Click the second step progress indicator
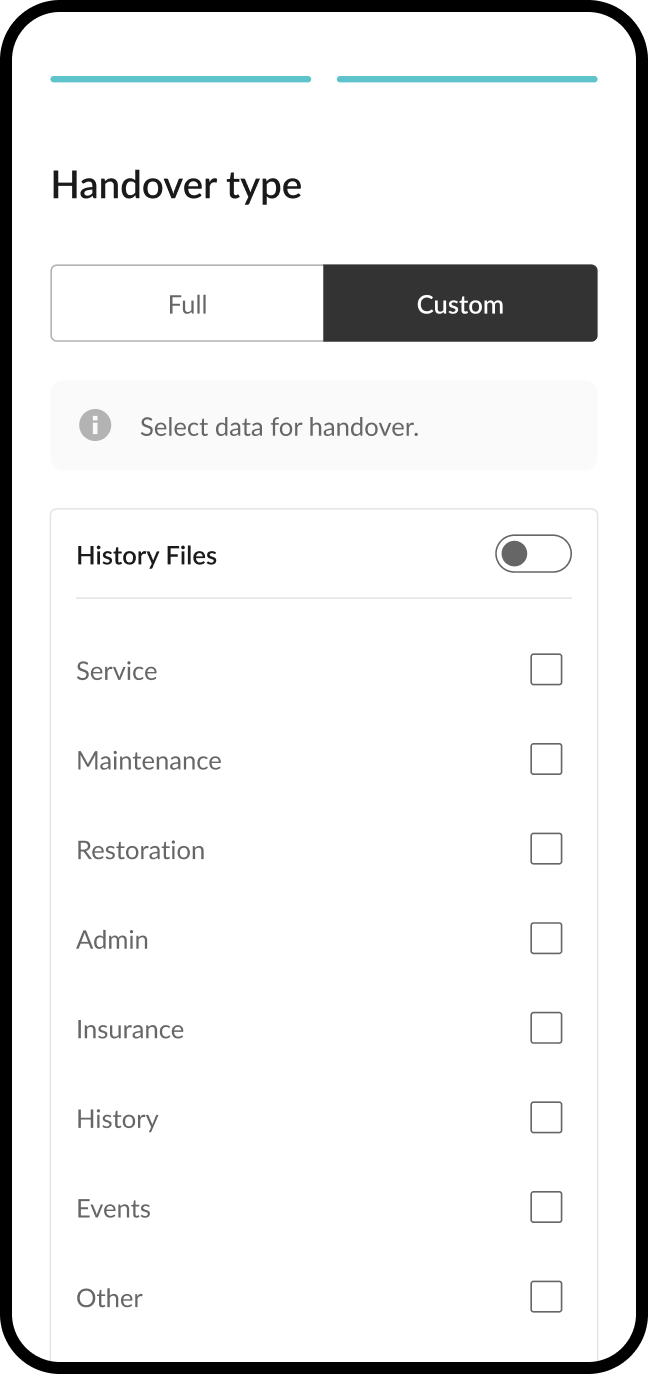The image size is (648, 1374). 467,77
